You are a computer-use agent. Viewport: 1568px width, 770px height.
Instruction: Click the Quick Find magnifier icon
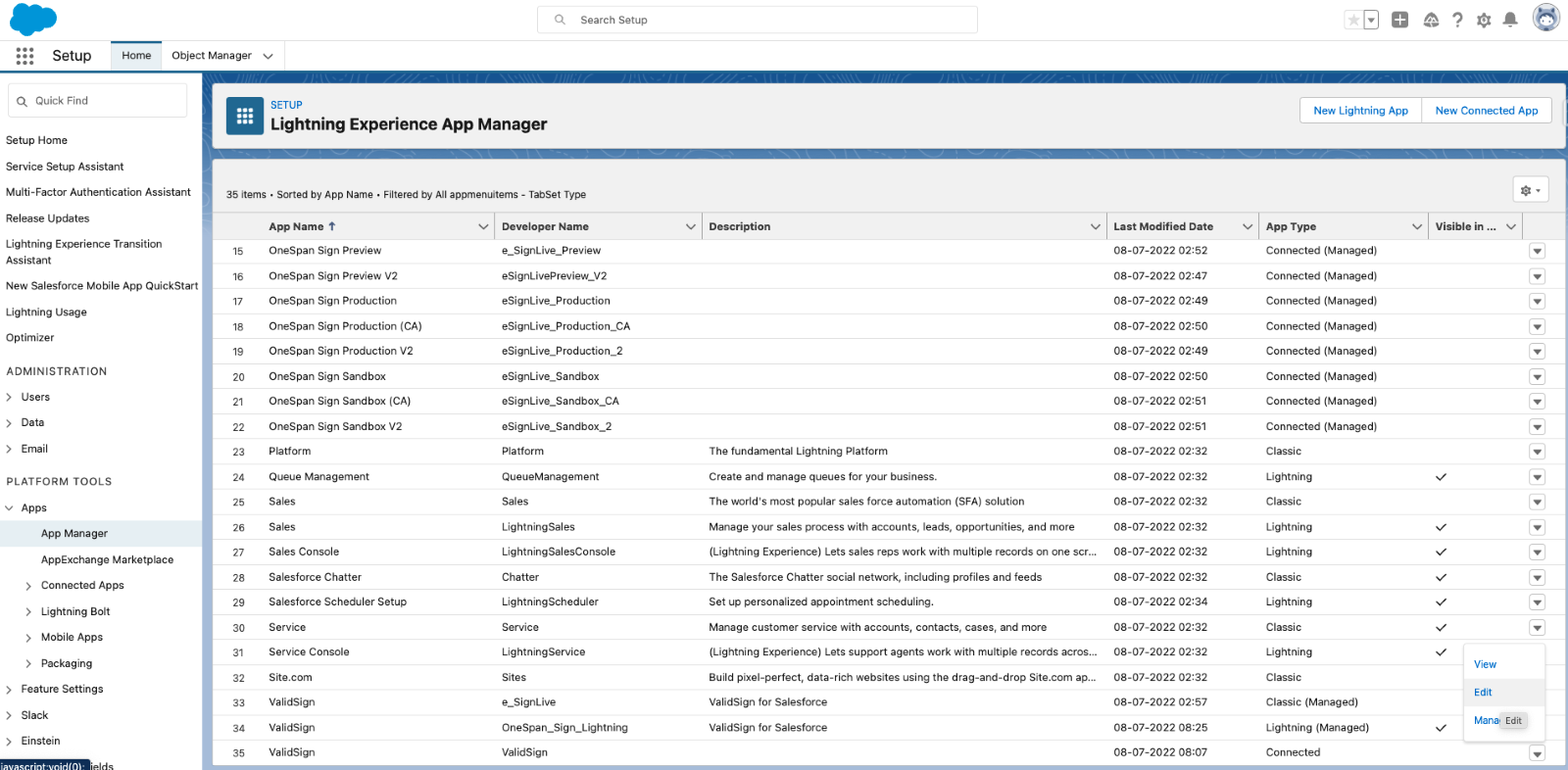click(x=22, y=101)
